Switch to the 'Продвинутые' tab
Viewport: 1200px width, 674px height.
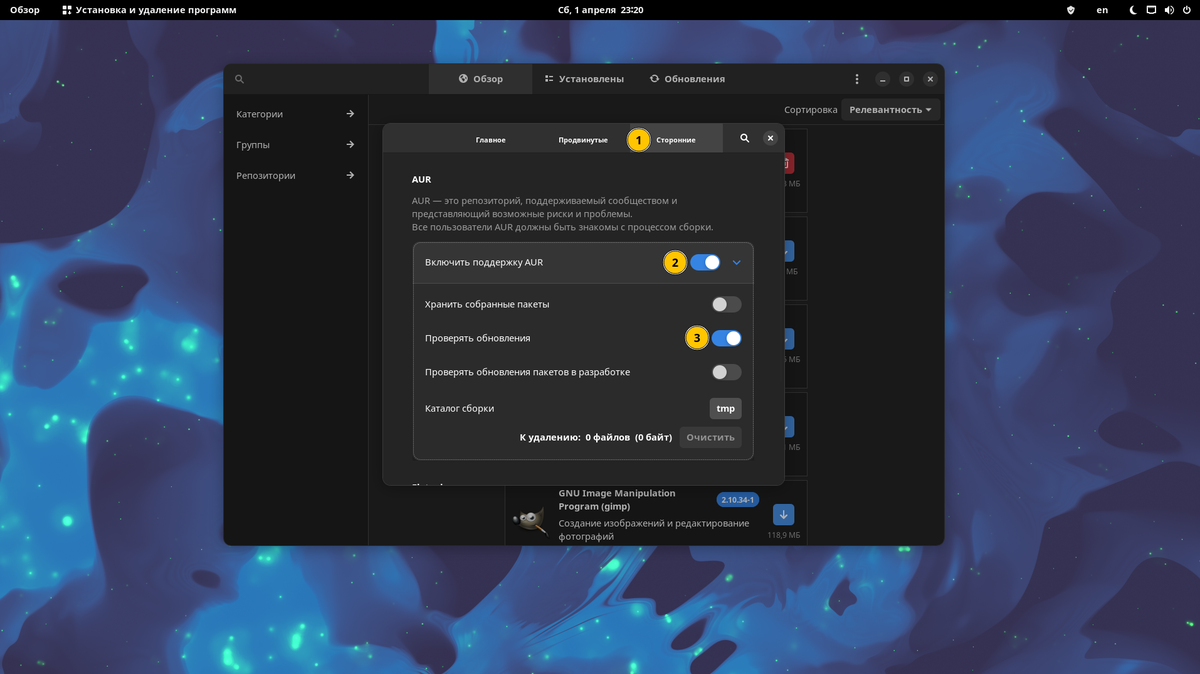[583, 140]
